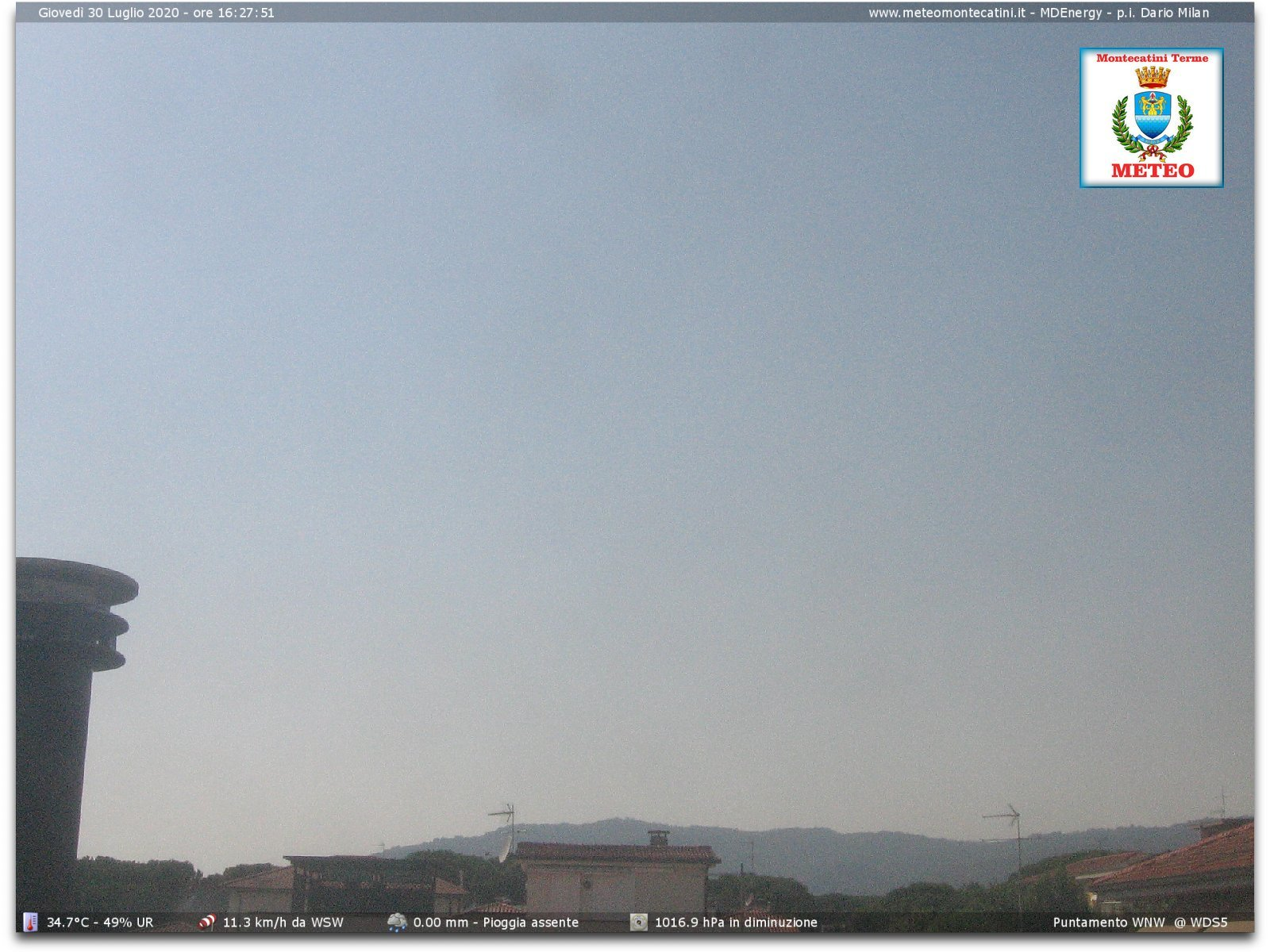1270x952 pixels.
Task: Click '1016.9 hPa in diminuzione' reading
Action: pyautogui.click(x=736, y=923)
